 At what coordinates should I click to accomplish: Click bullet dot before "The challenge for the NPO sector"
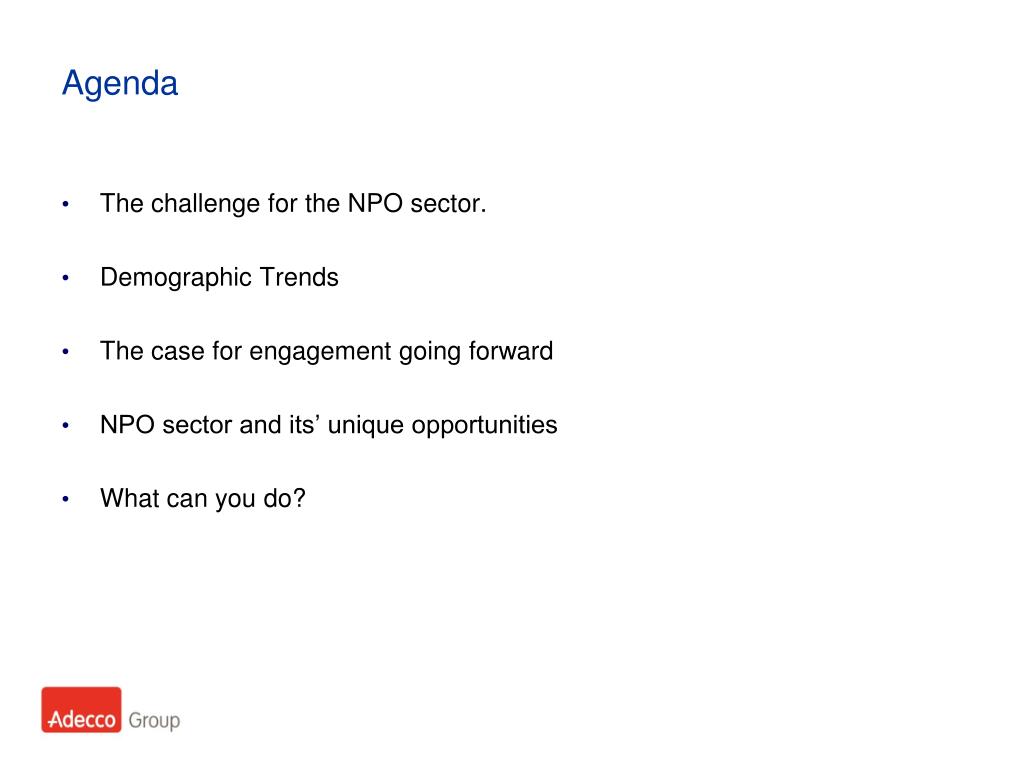tap(65, 204)
